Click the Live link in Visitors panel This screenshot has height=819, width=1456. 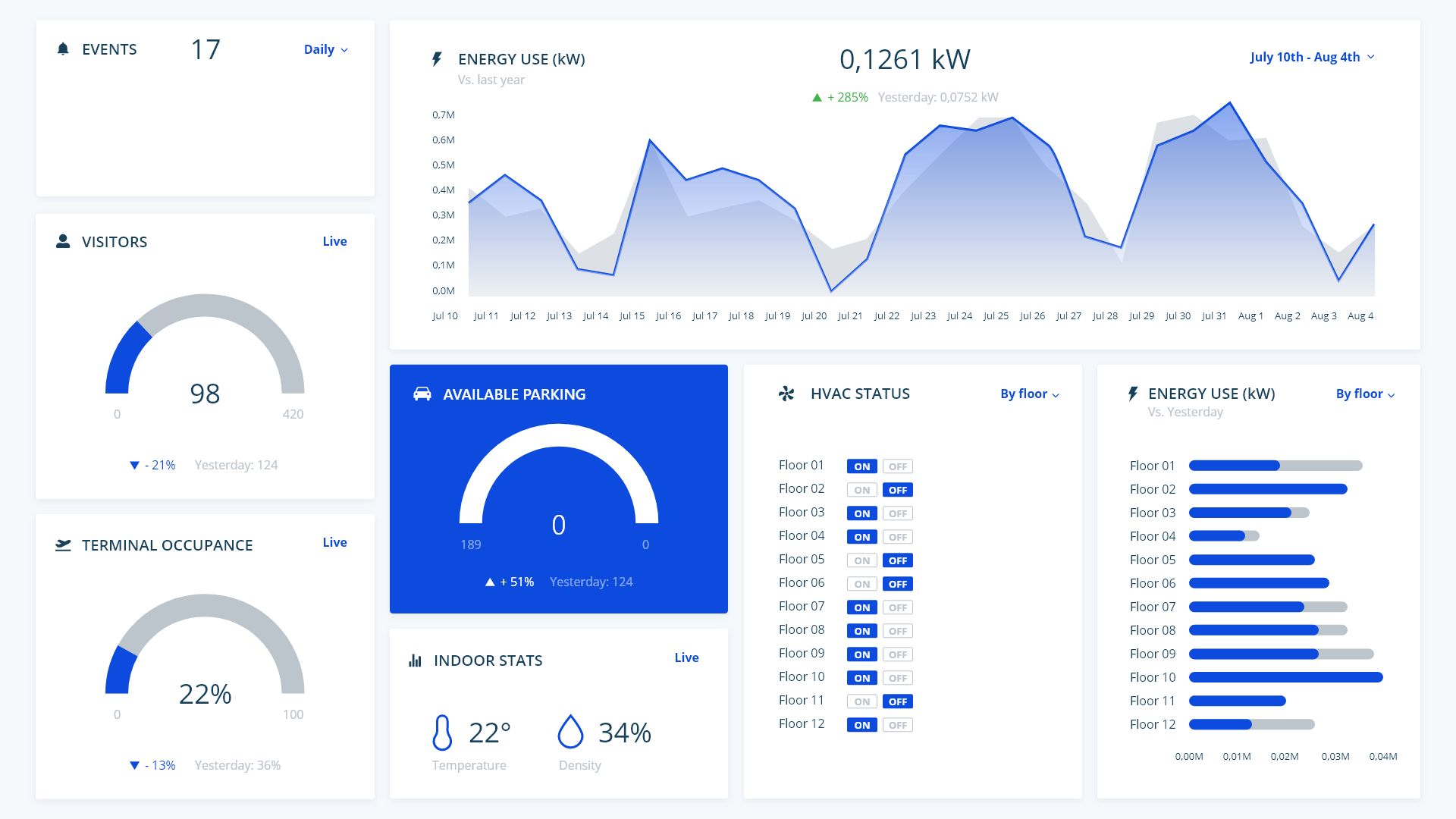pos(334,241)
